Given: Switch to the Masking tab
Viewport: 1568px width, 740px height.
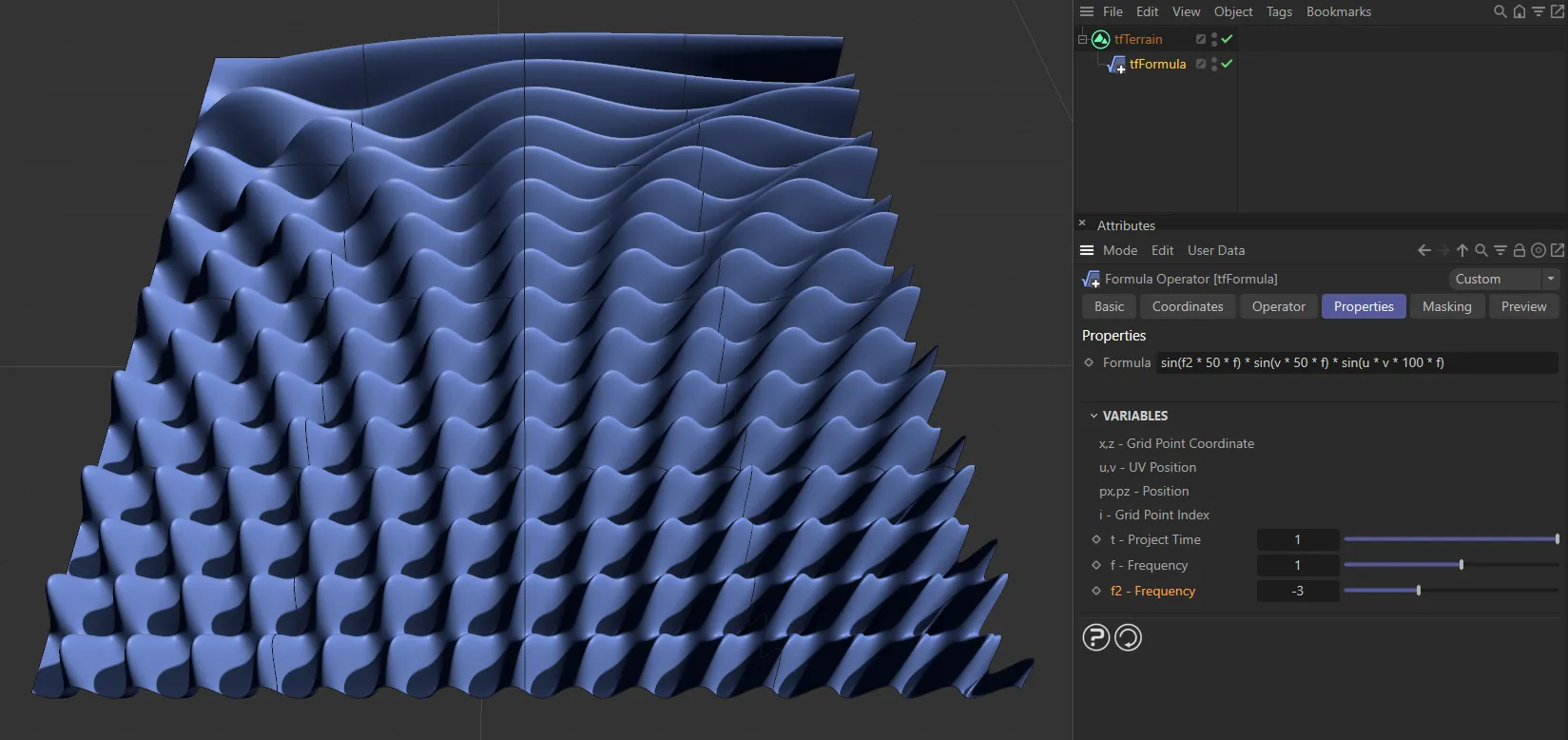Looking at the screenshot, I should coord(1446,306).
